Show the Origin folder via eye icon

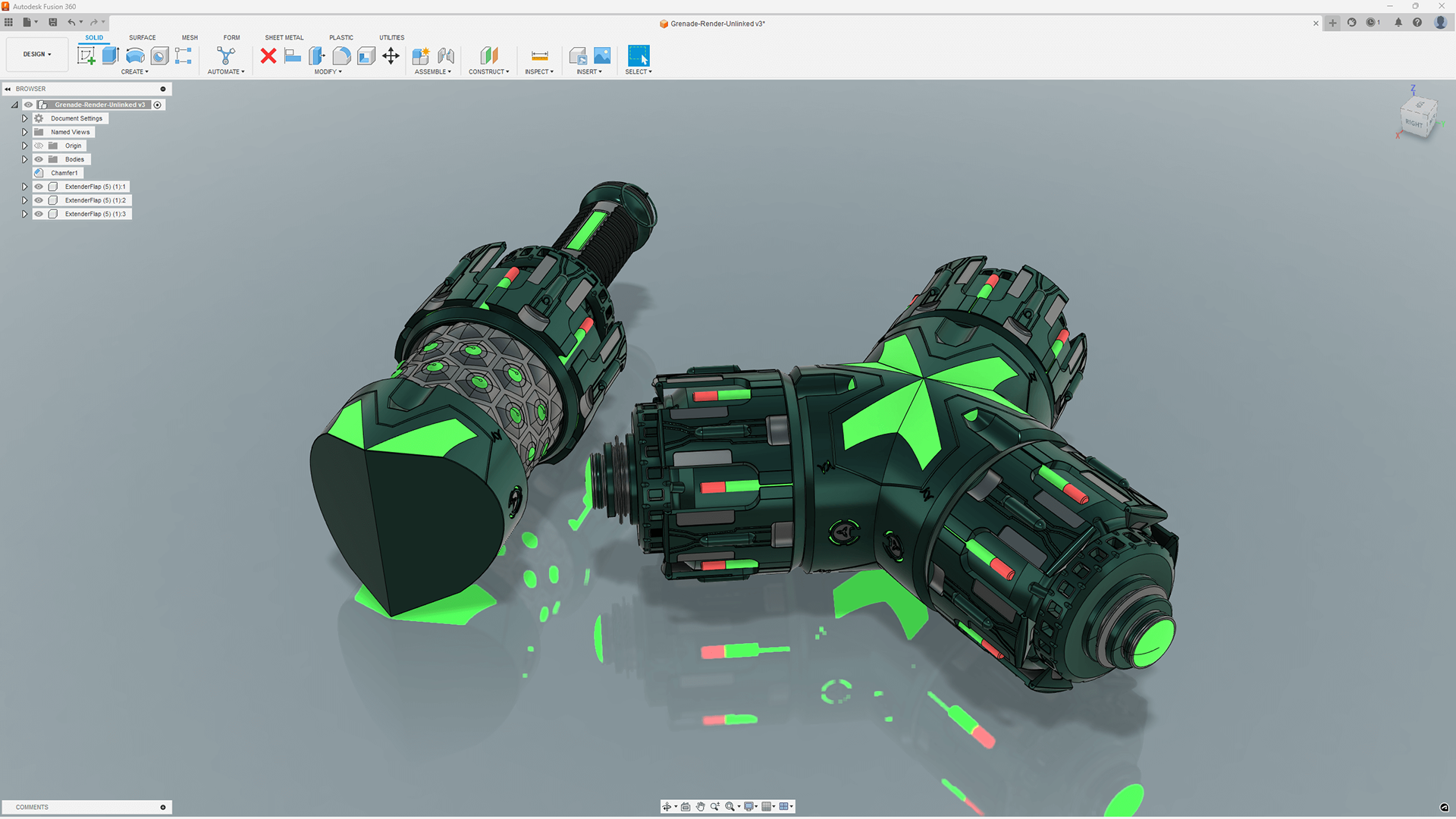(x=39, y=146)
